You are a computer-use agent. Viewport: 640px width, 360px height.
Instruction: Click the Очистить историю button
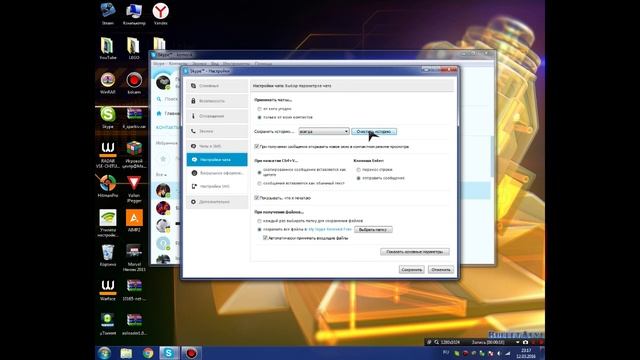coord(374,131)
